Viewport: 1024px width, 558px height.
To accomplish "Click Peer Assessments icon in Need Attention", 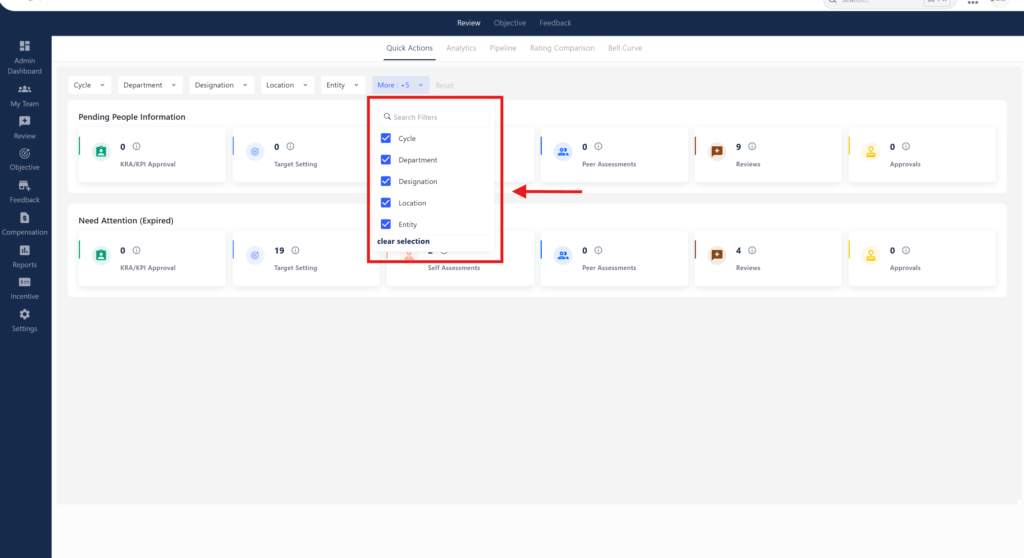I will point(563,255).
